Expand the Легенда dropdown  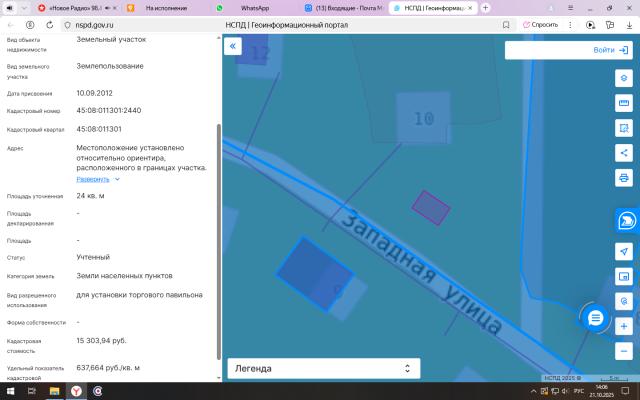320,368
